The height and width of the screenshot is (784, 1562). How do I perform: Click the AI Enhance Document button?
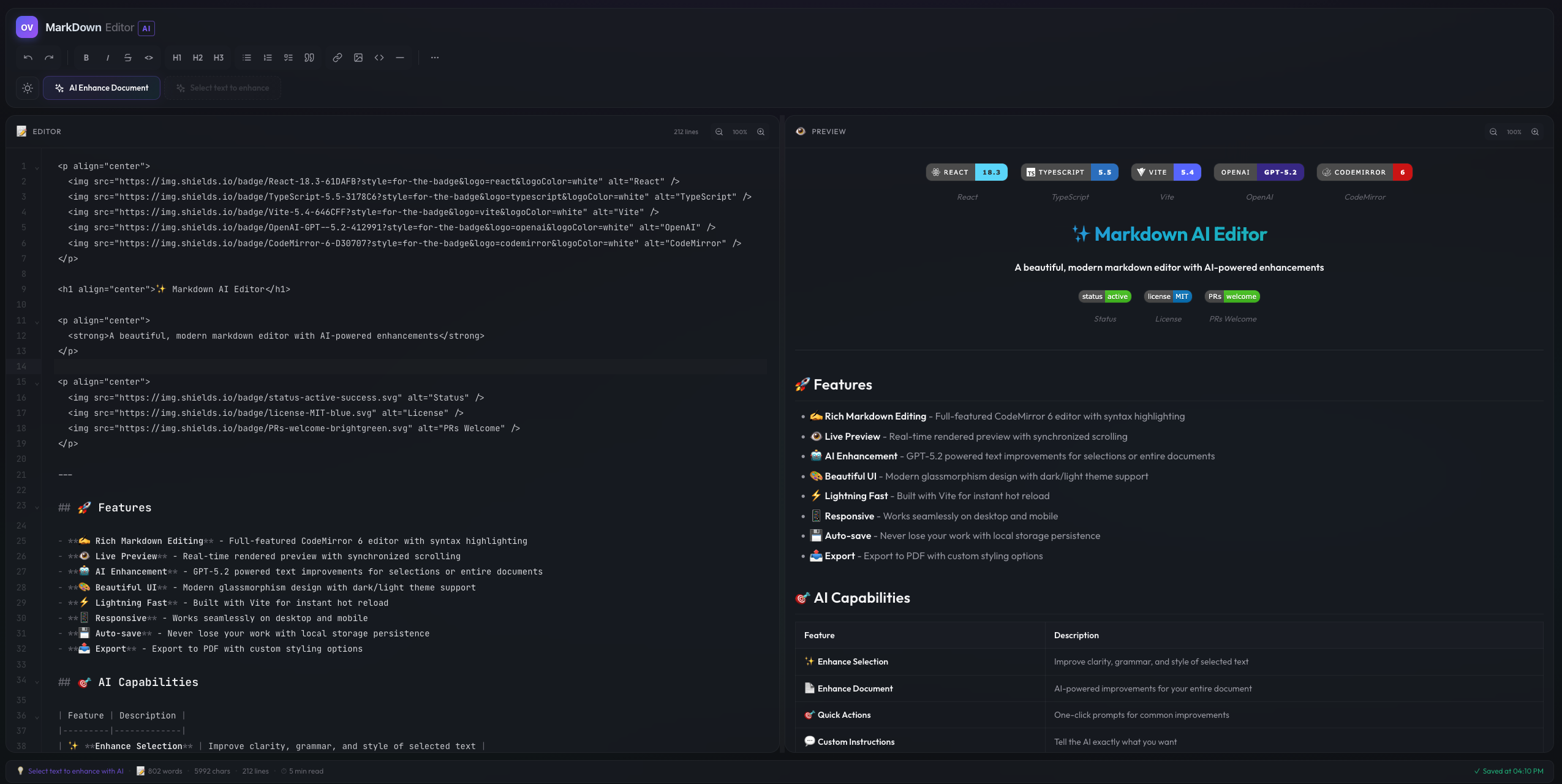click(102, 88)
